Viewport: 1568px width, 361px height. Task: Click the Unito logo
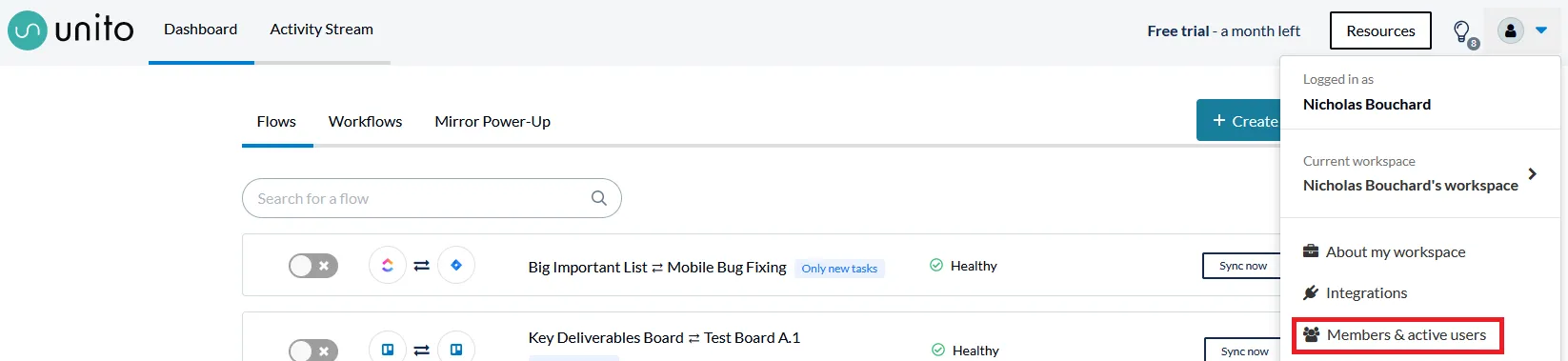point(71,30)
